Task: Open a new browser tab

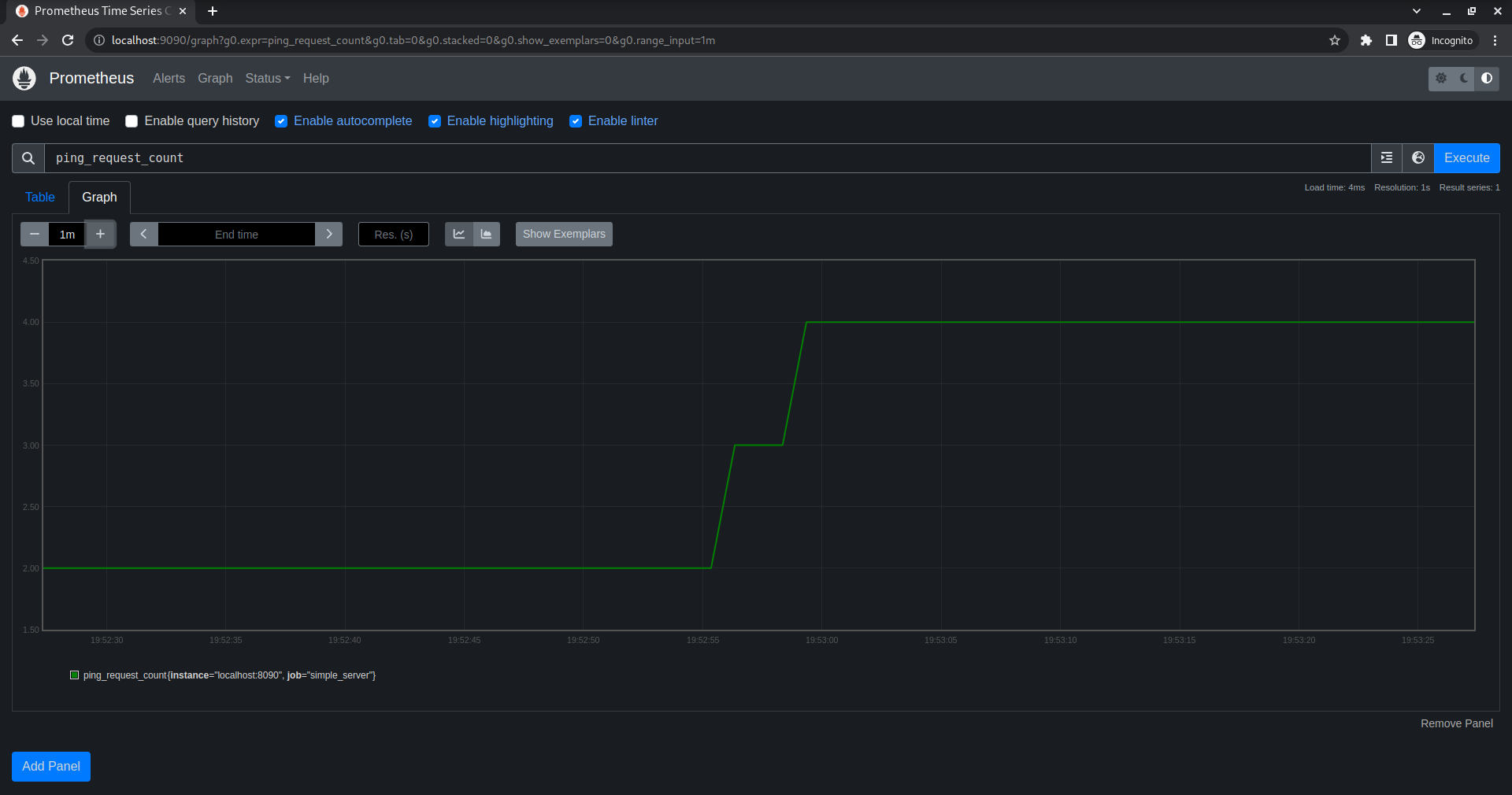Action: tap(213, 11)
